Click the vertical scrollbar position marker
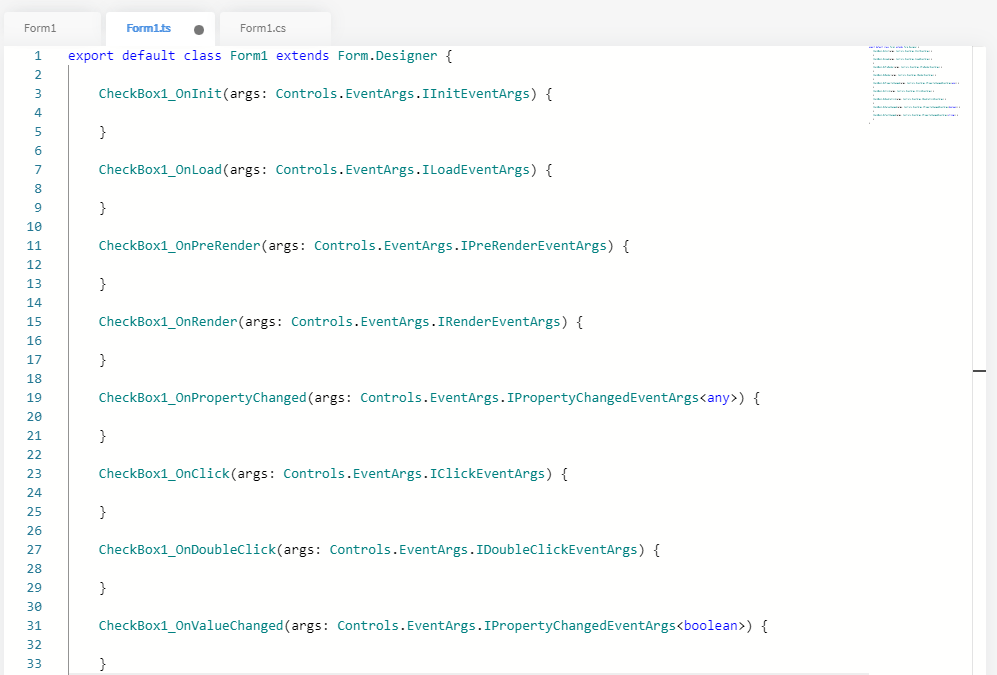This screenshot has width=997, height=675. pos(979,370)
